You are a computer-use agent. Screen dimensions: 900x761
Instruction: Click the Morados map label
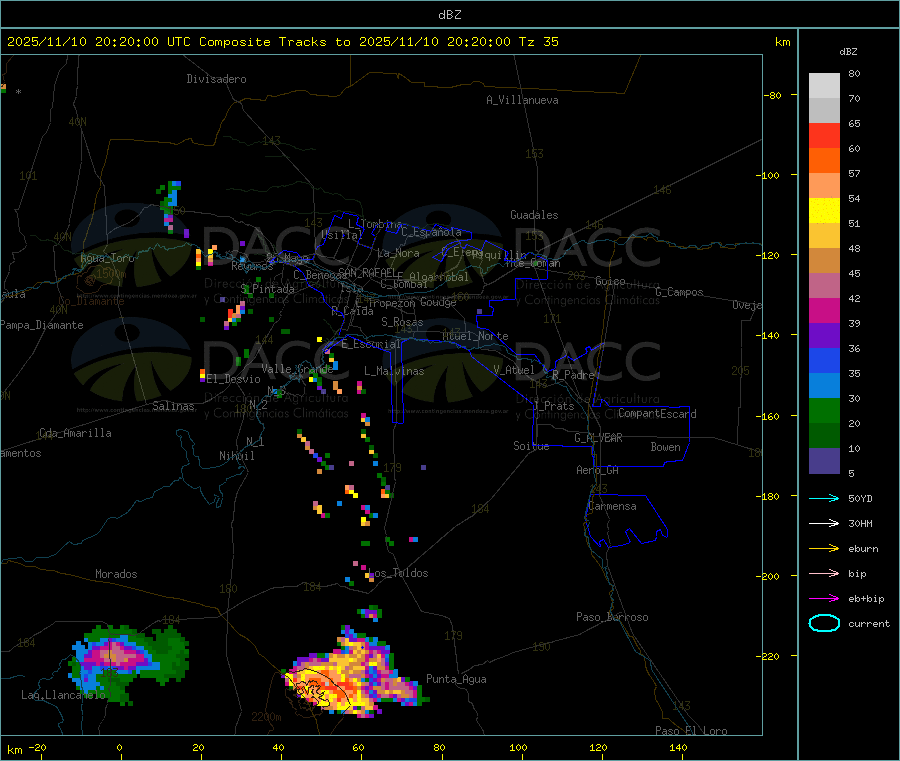116,574
